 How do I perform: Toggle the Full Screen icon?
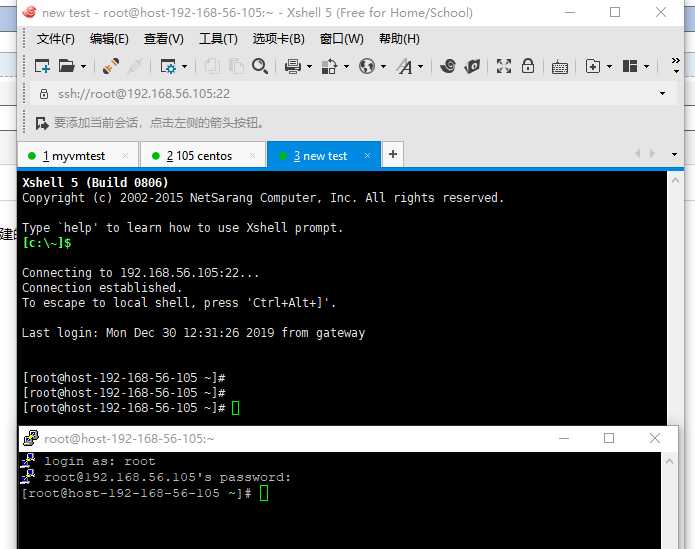[504, 66]
